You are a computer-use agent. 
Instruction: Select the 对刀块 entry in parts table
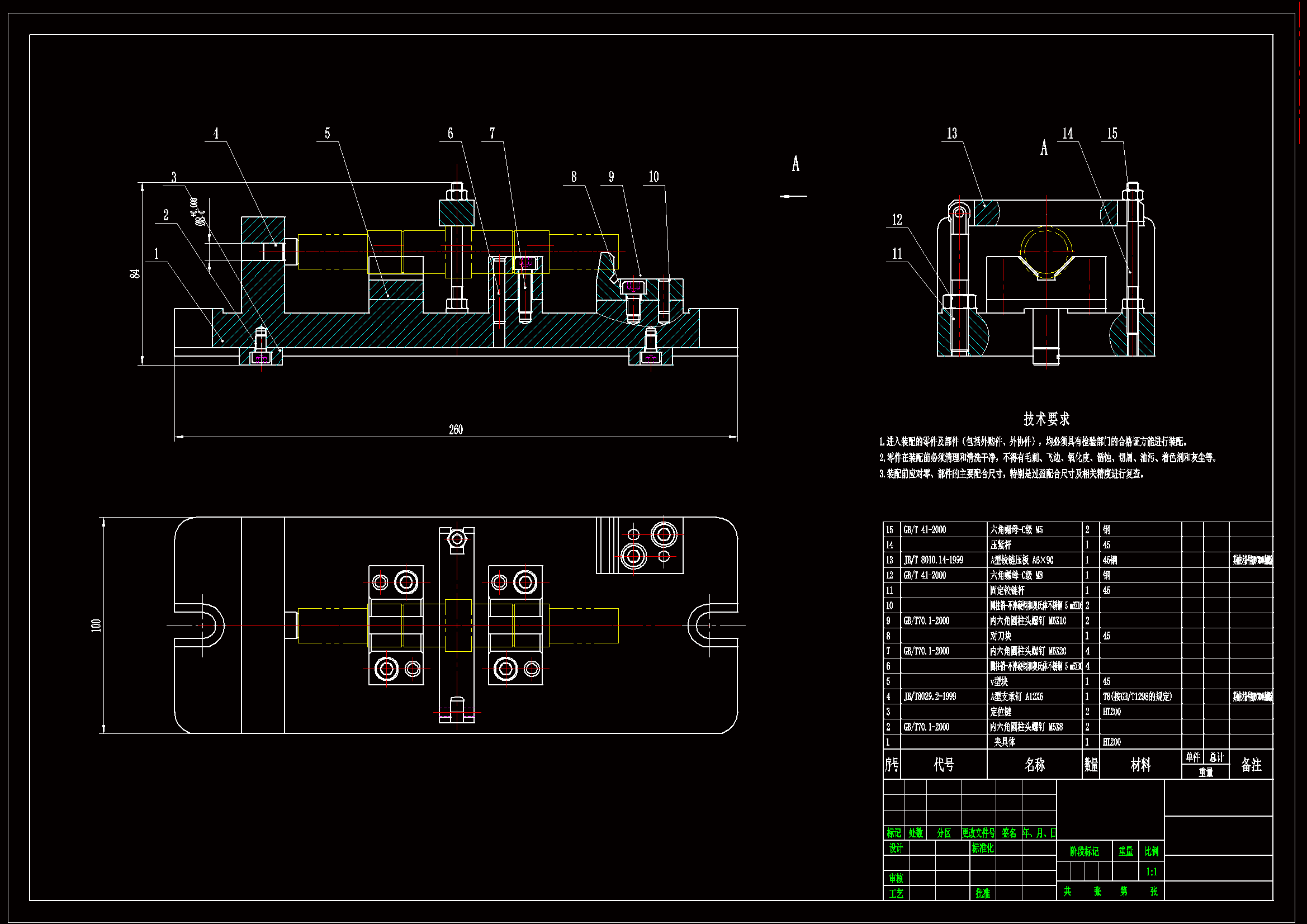(1001, 636)
